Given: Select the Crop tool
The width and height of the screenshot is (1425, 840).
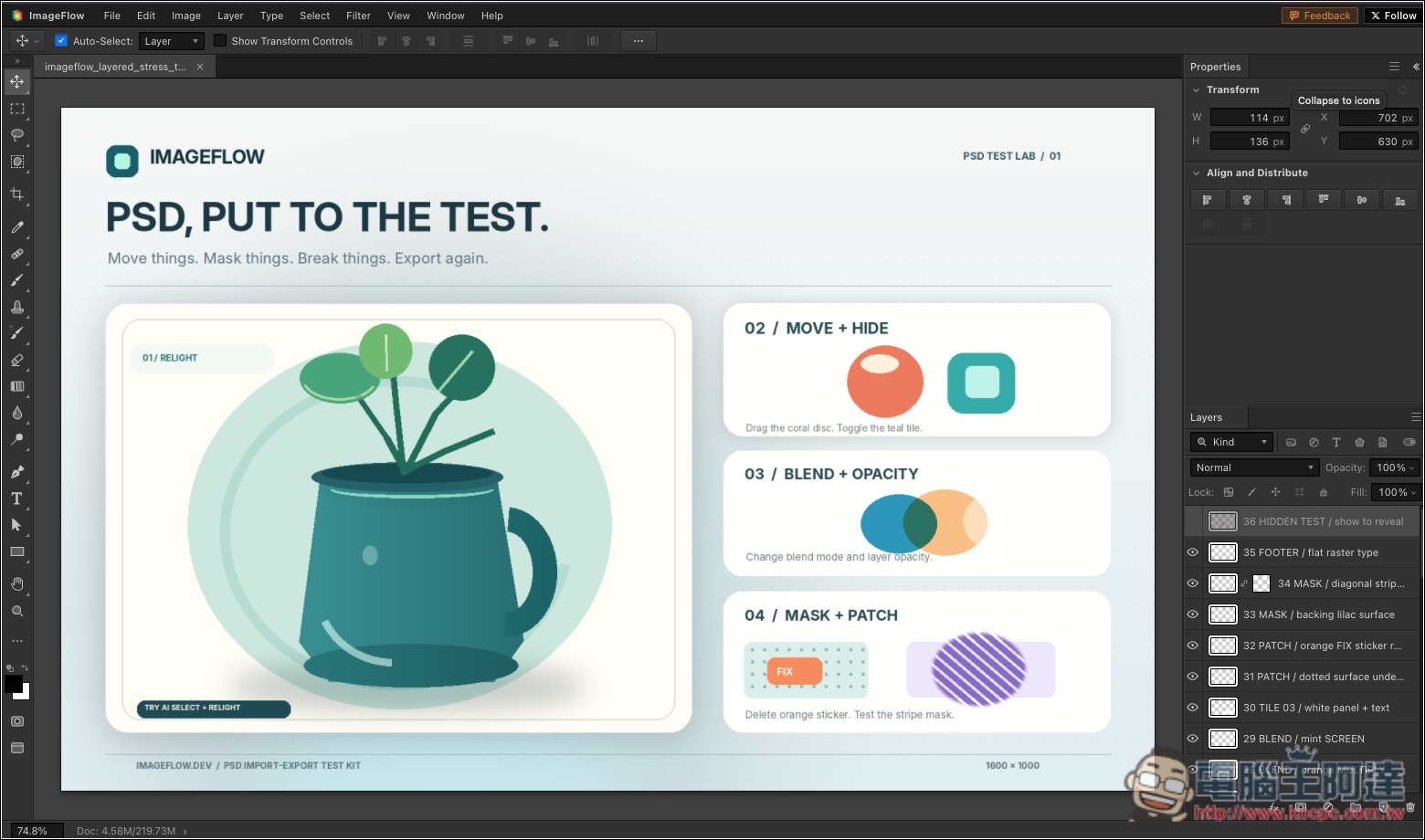Looking at the screenshot, I should tap(17, 194).
